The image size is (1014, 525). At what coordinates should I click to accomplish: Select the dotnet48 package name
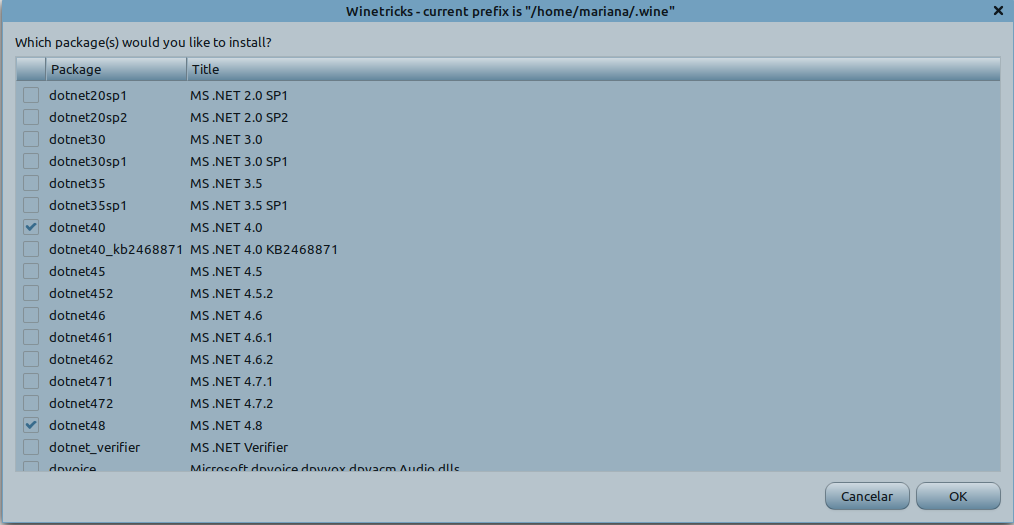pos(77,425)
